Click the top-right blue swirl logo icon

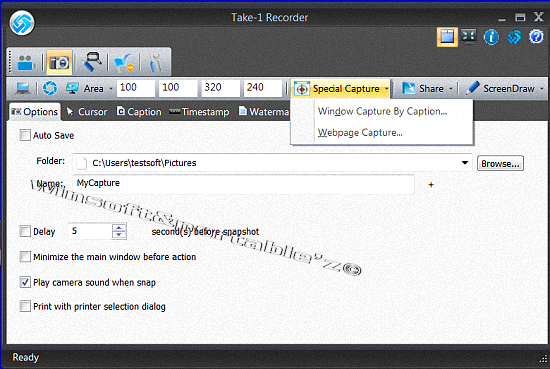click(x=514, y=37)
